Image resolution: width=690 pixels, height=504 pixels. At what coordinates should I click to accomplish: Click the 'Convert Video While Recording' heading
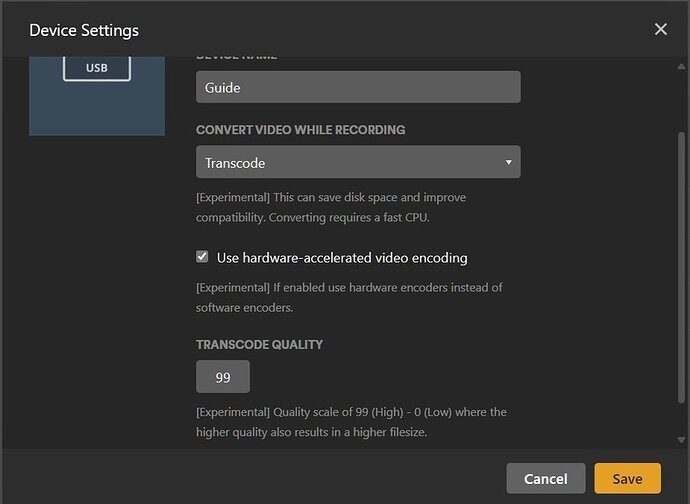tap(300, 130)
